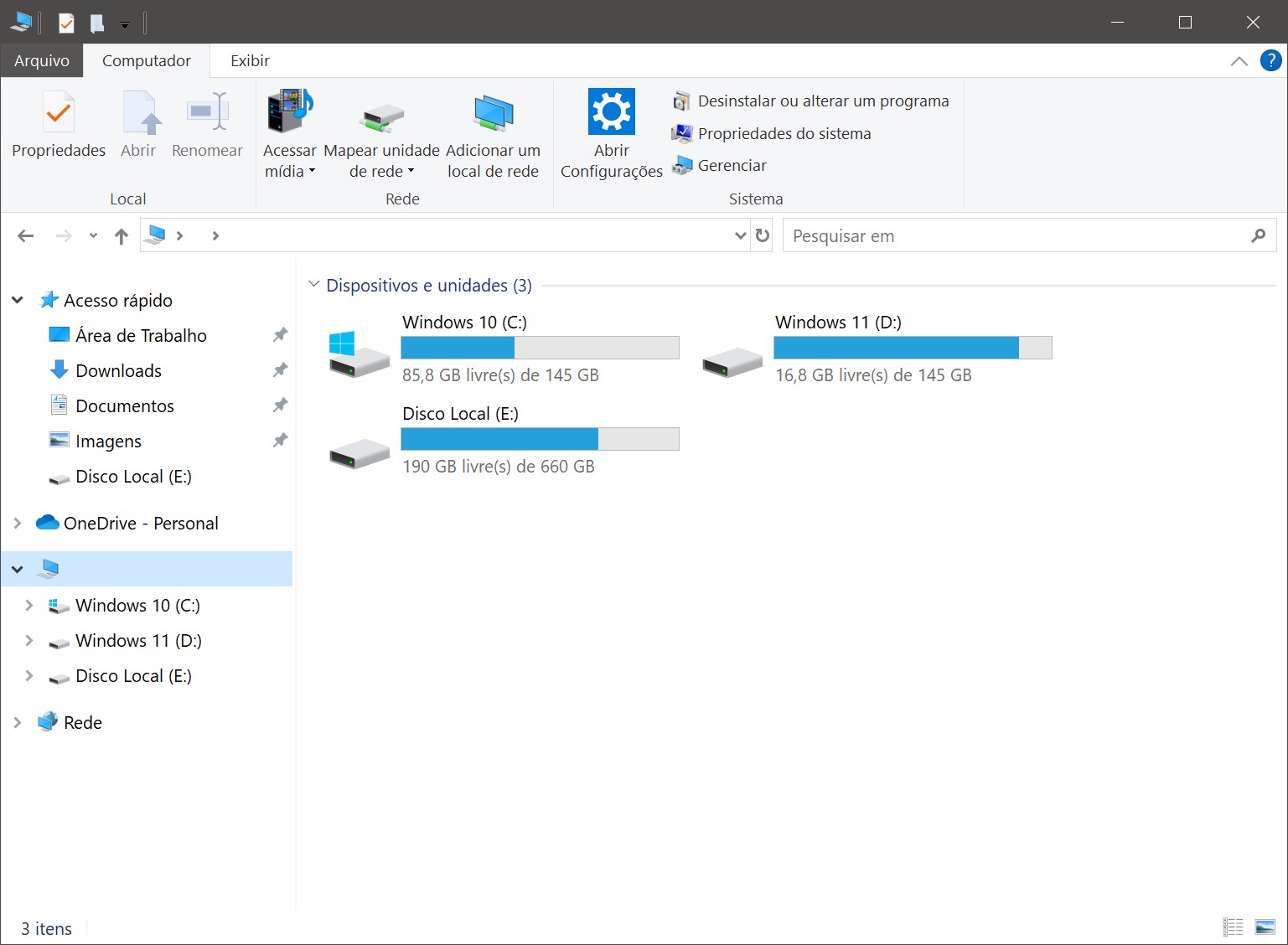Click the selected computer icon in navigation tree
Screen dimensions: 1288x945
point(49,569)
